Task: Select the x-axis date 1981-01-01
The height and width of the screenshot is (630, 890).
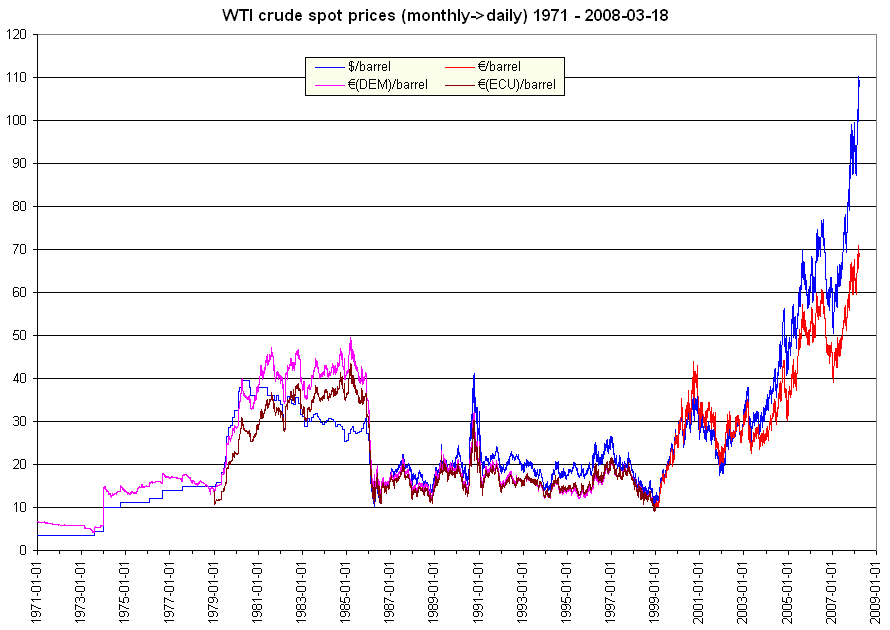Action: [258, 591]
